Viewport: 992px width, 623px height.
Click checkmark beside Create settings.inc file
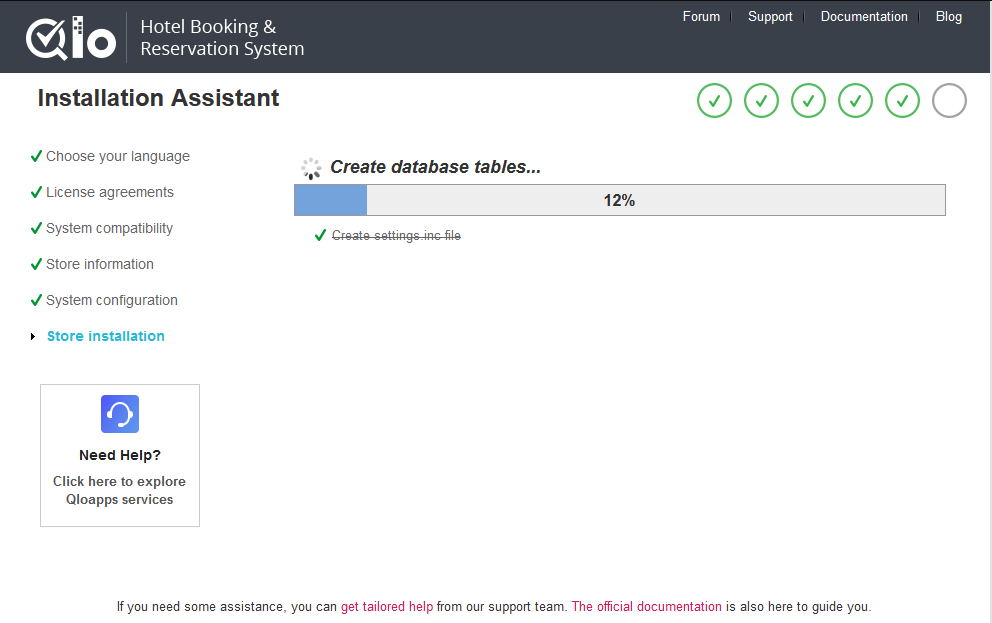pos(320,236)
